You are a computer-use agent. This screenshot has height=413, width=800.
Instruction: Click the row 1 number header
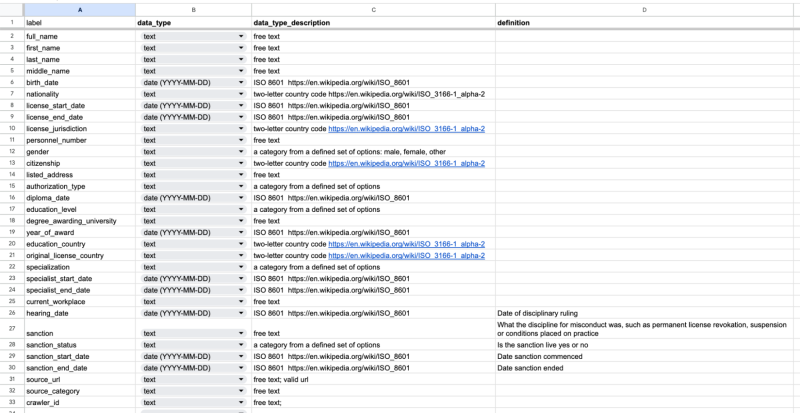pos(10,21)
